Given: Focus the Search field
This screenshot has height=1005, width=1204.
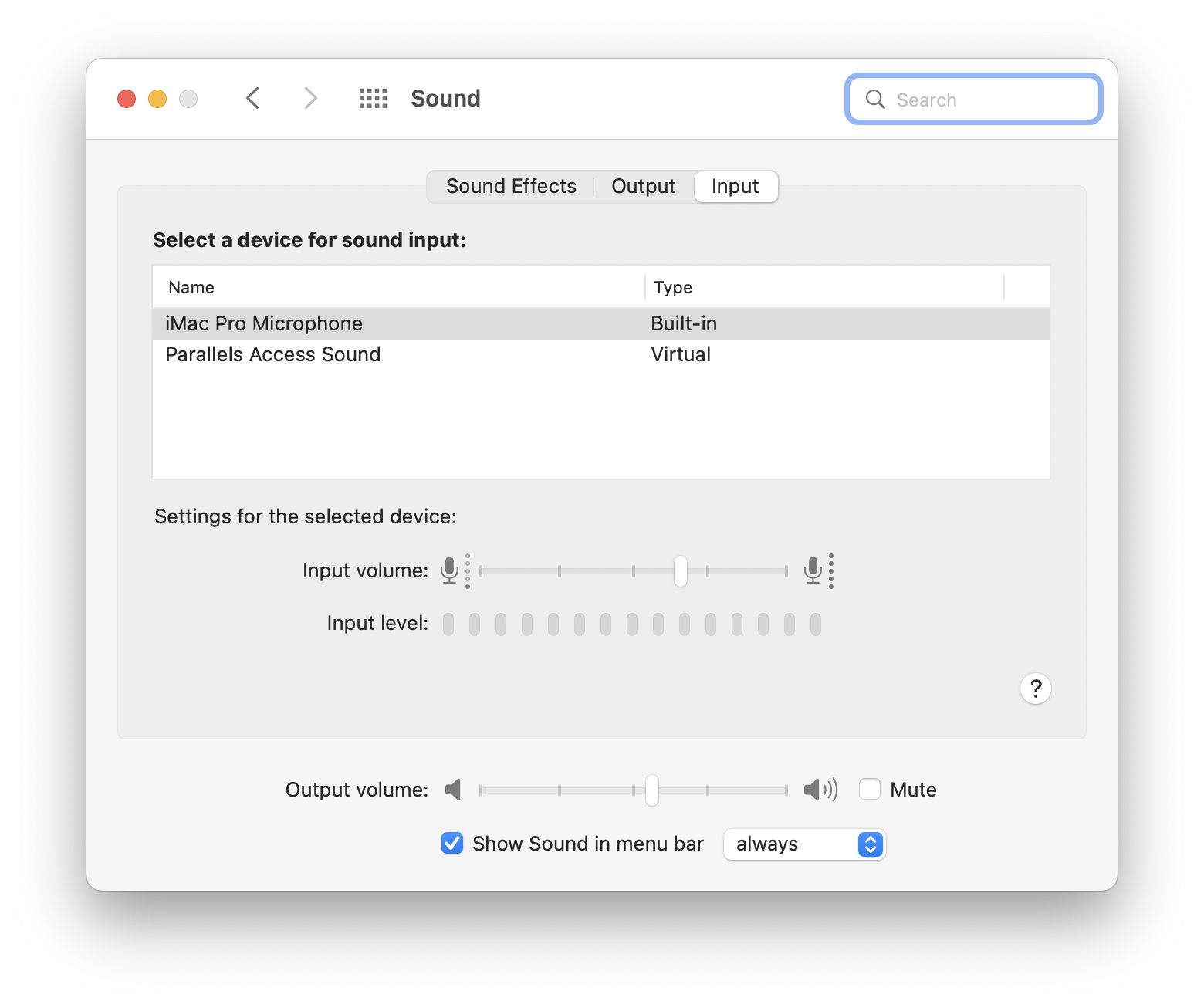Looking at the screenshot, I should tap(973, 99).
